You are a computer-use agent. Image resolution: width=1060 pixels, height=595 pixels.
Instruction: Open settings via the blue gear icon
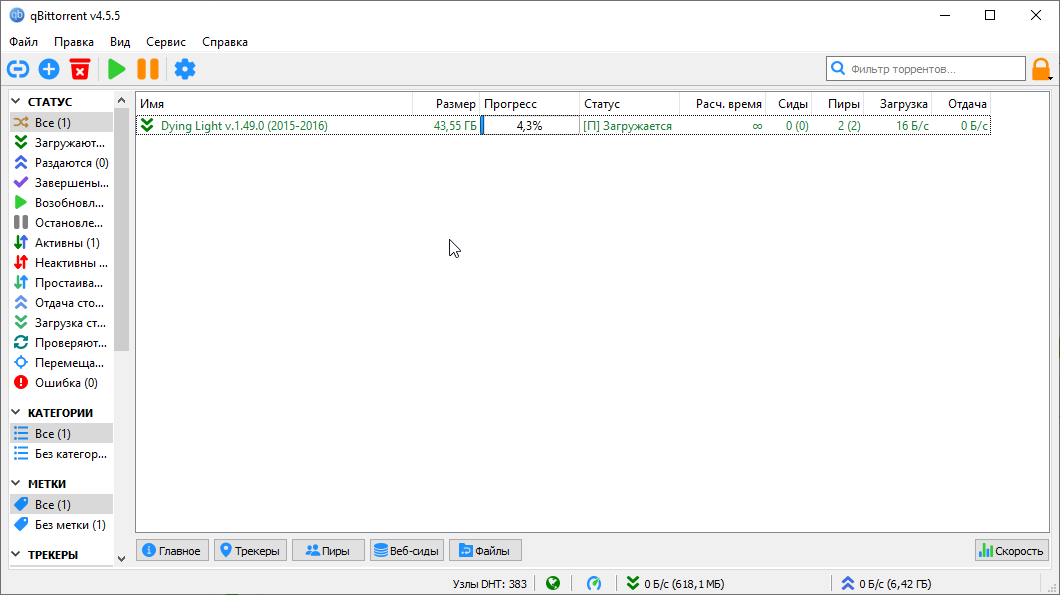[185, 69]
